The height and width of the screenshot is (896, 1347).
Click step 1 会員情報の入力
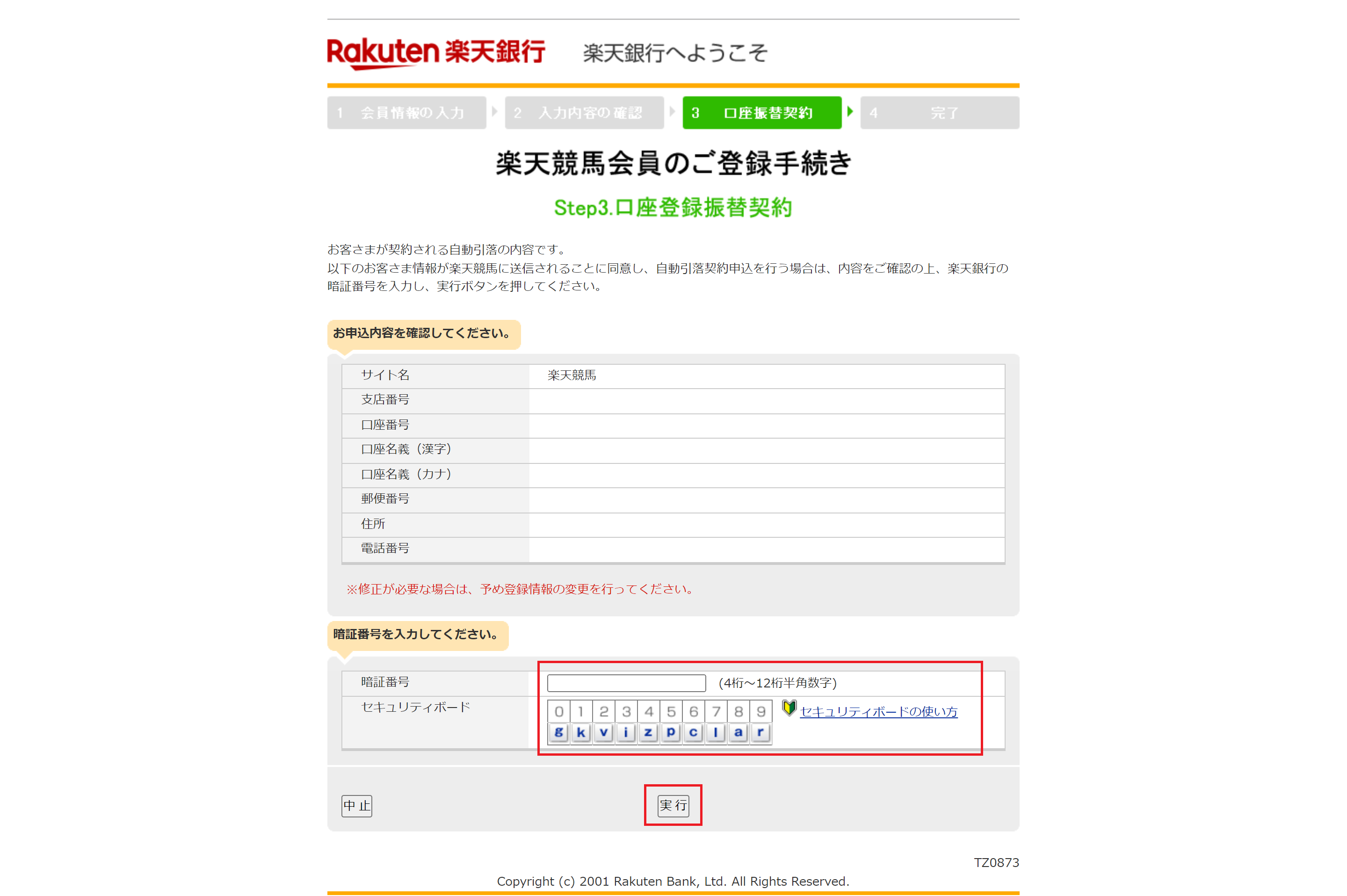pos(406,113)
